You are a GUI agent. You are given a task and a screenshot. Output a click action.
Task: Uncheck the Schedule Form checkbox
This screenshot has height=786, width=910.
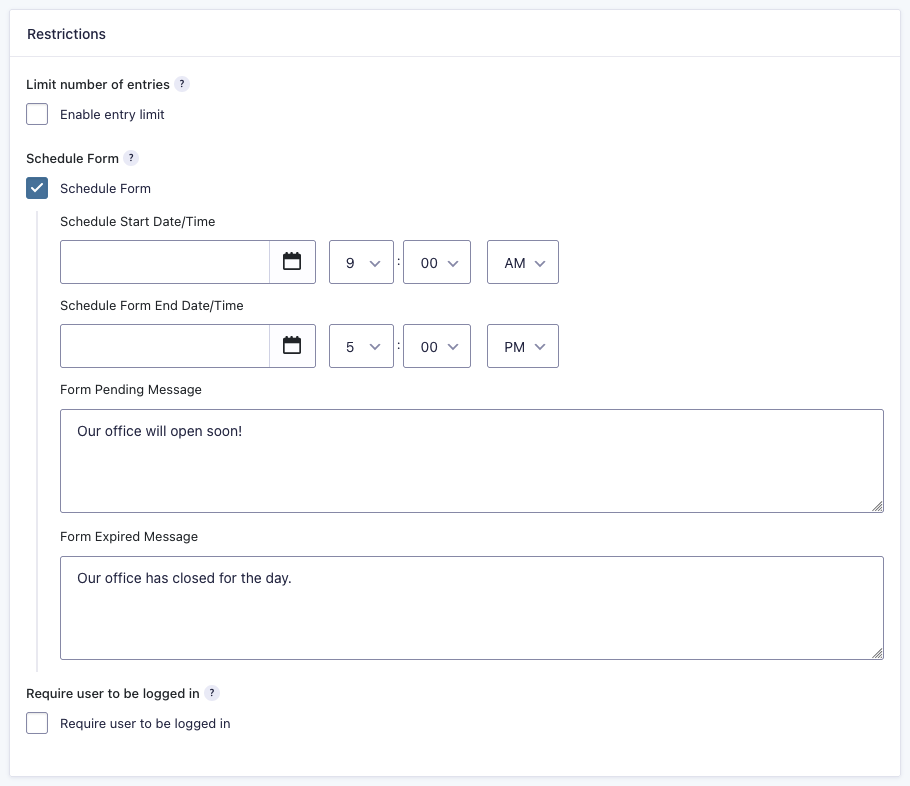[x=37, y=188]
